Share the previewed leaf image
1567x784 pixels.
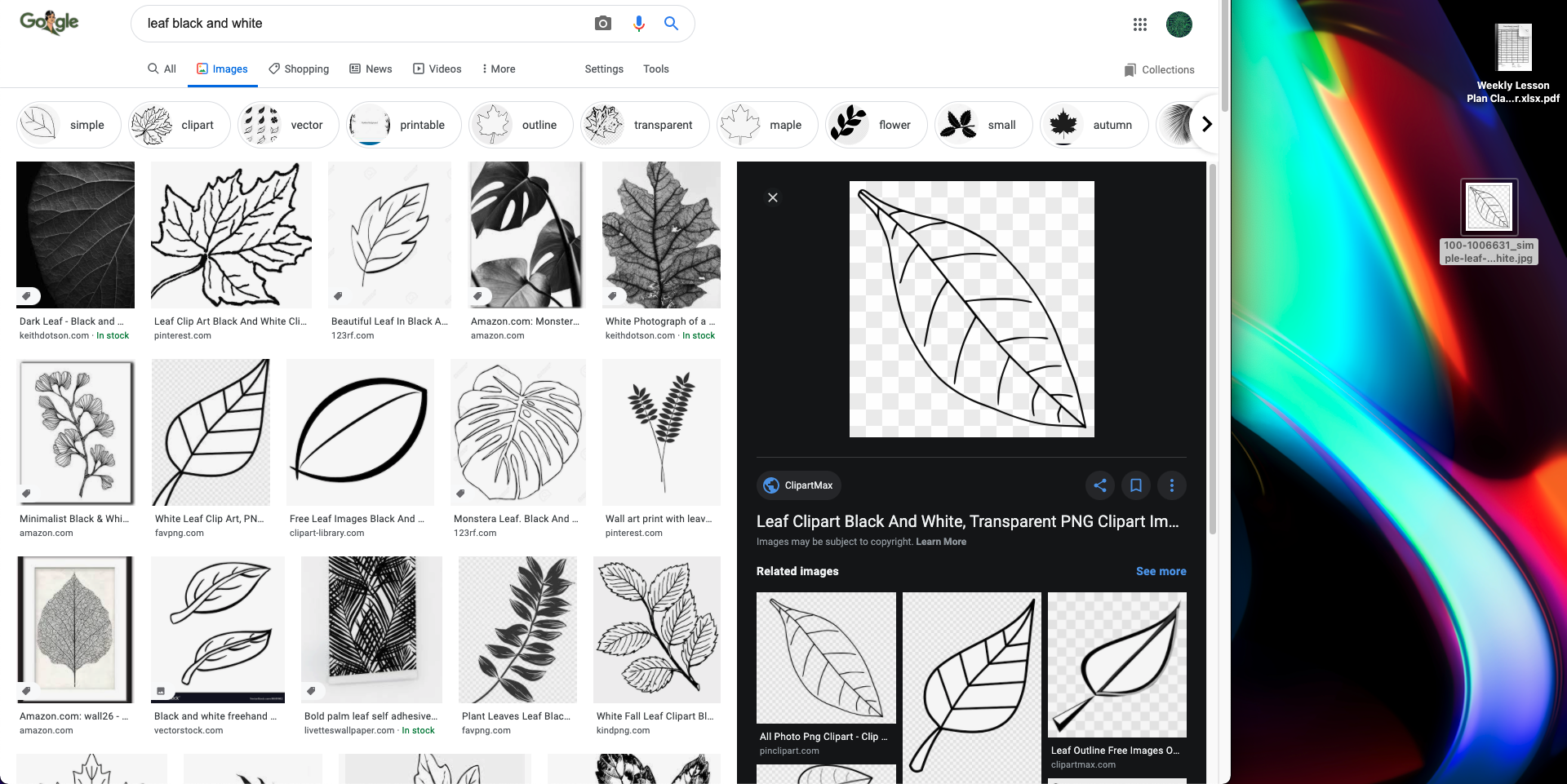pyautogui.click(x=1100, y=485)
